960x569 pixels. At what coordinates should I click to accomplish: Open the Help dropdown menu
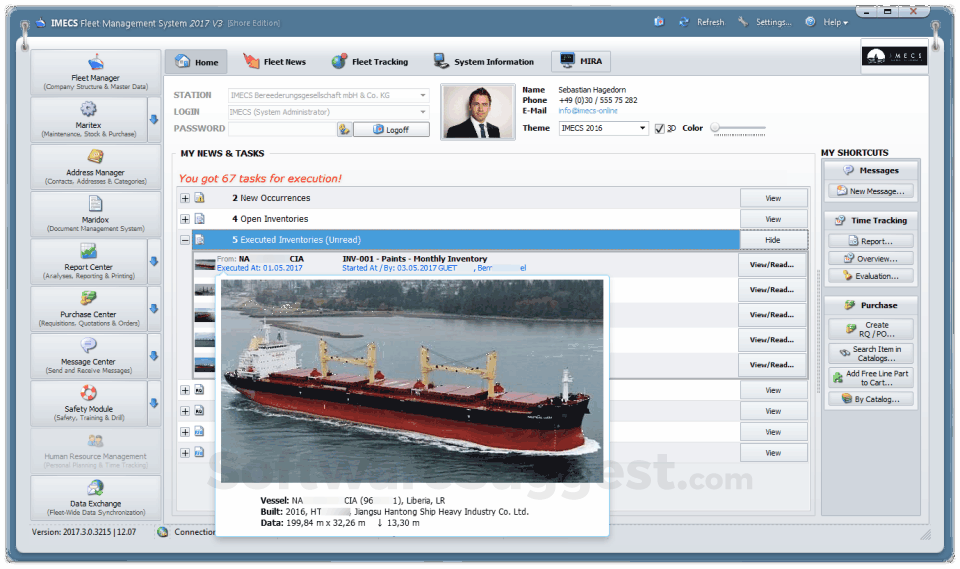835,22
